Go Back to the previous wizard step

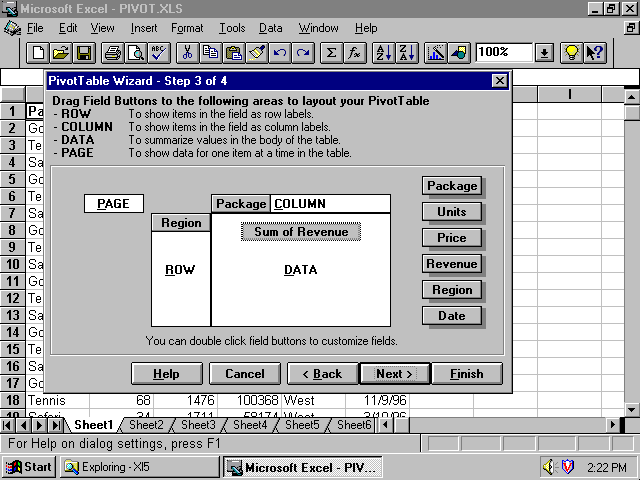coord(322,373)
